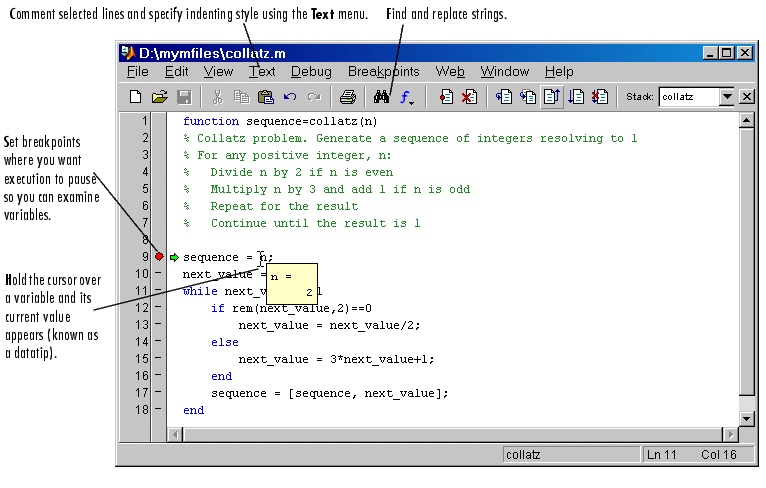
Task: Step into function with Step In icon
Action: tap(528, 97)
